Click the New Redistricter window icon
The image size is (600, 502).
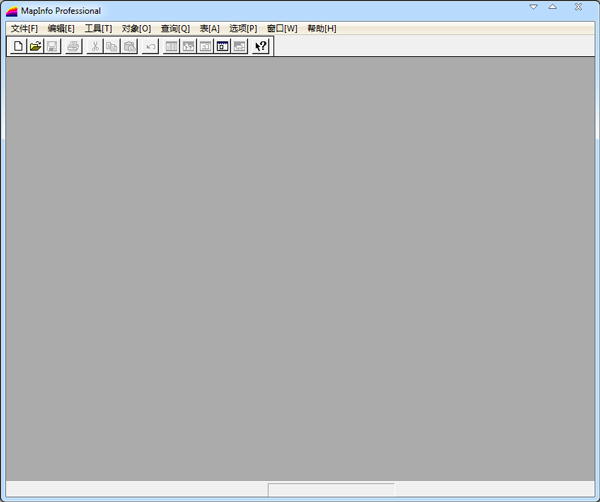pos(239,46)
